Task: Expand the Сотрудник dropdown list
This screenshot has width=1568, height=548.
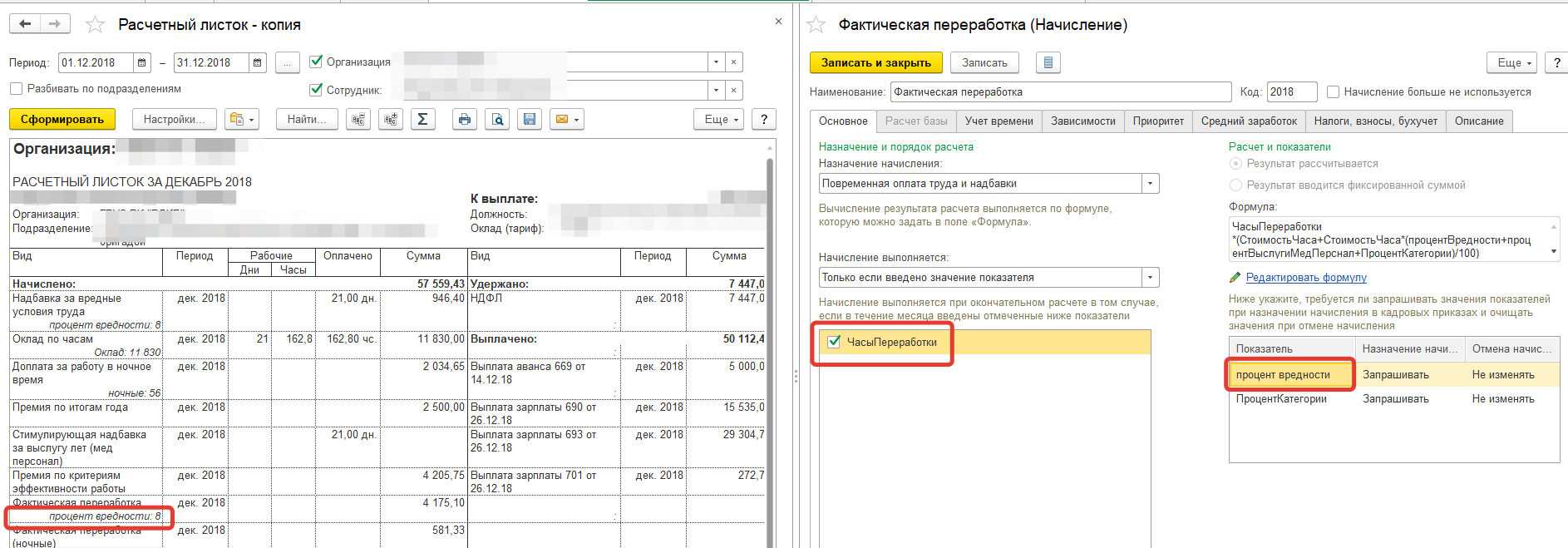Action: tap(716, 90)
